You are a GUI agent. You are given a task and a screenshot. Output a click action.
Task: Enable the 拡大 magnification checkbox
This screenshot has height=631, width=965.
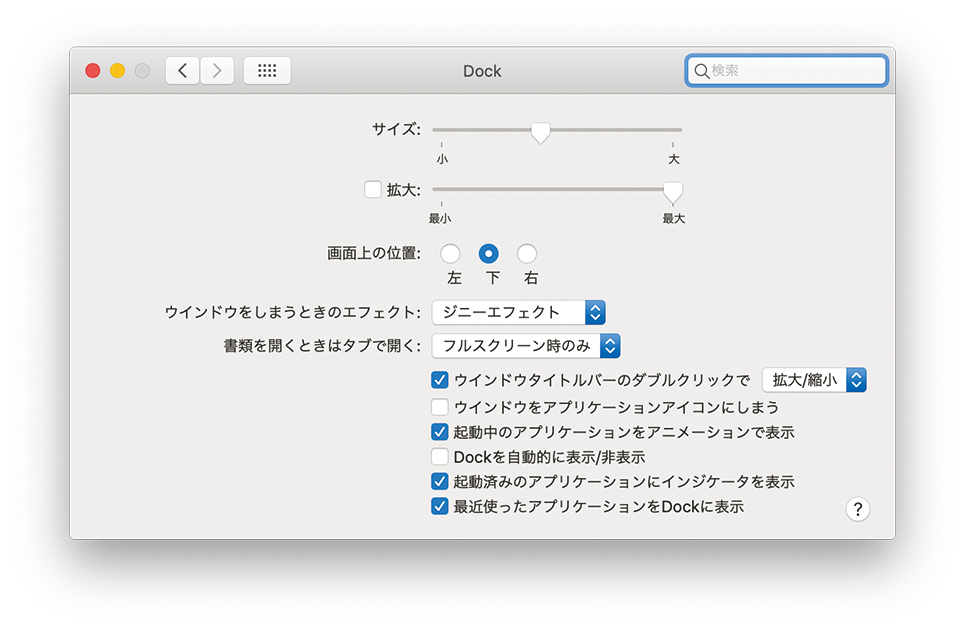click(x=373, y=189)
